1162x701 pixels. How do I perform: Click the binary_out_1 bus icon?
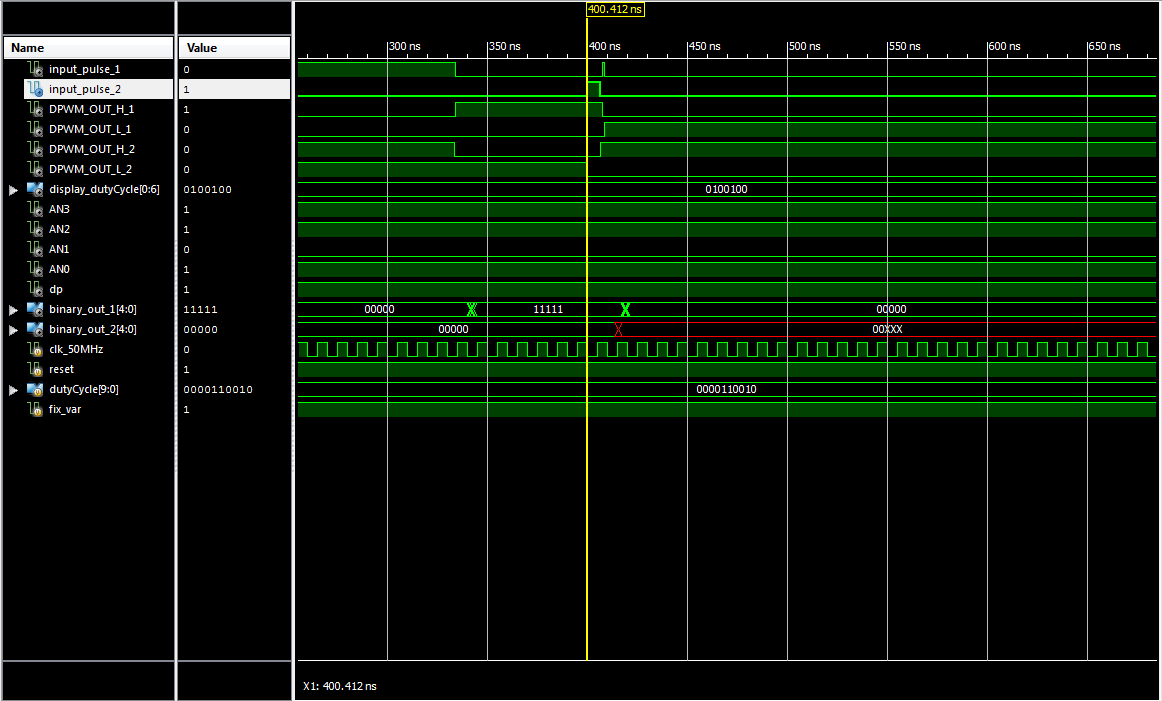click(35, 309)
